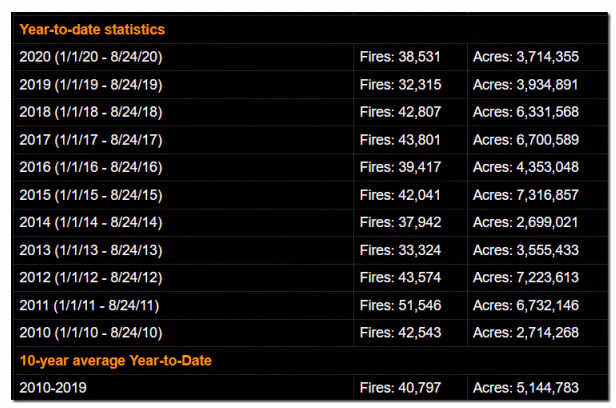Image resolution: width=616 pixels, height=408 pixels.
Task: Click the average acres value 5,144,783
Action: (535, 386)
